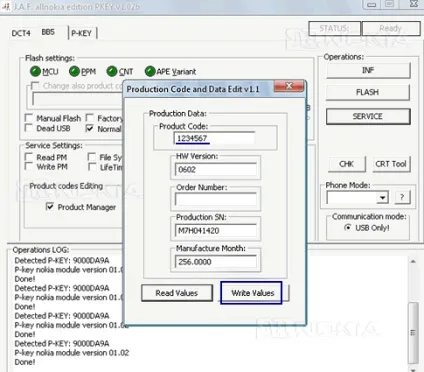Click the Production SN input field

tap(216, 230)
